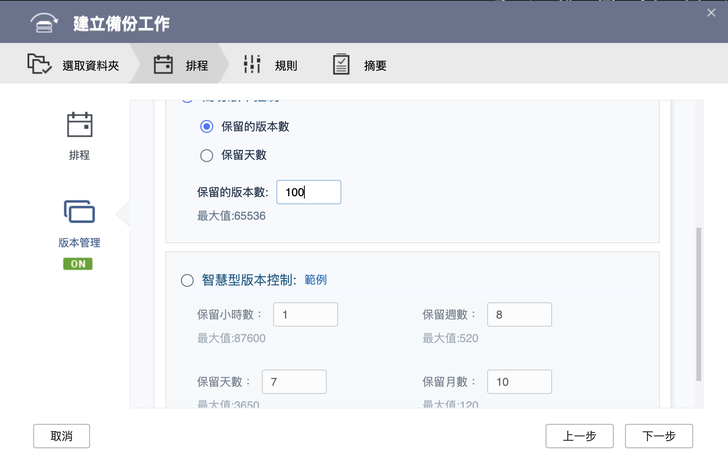Go to the 摘要 step tab
This screenshot has width=728, height=462.
click(x=375, y=66)
